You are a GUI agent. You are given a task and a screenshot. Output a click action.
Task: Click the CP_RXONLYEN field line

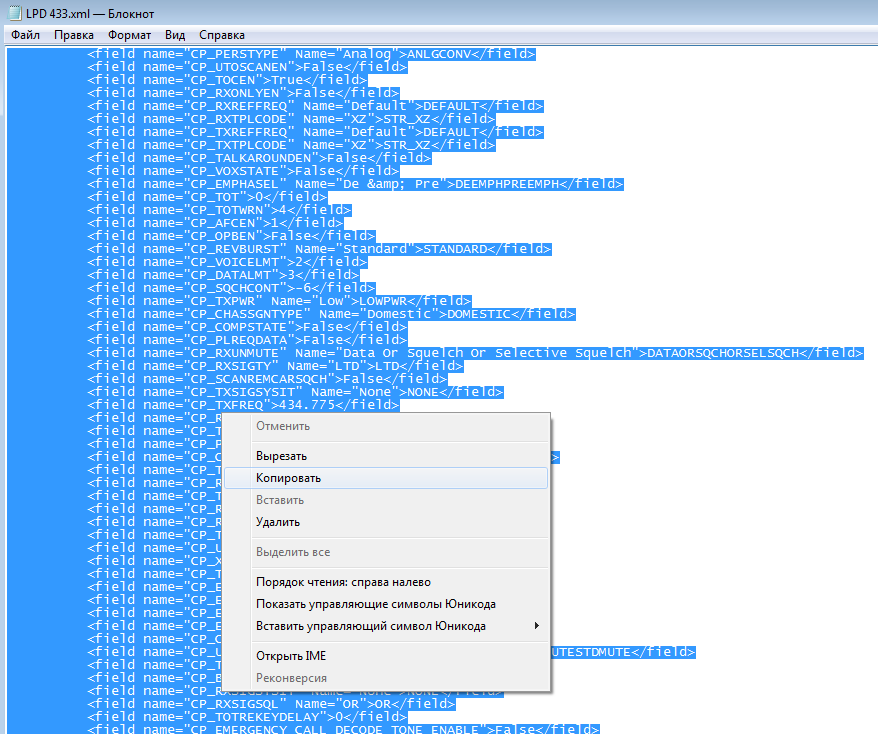pos(243,93)
